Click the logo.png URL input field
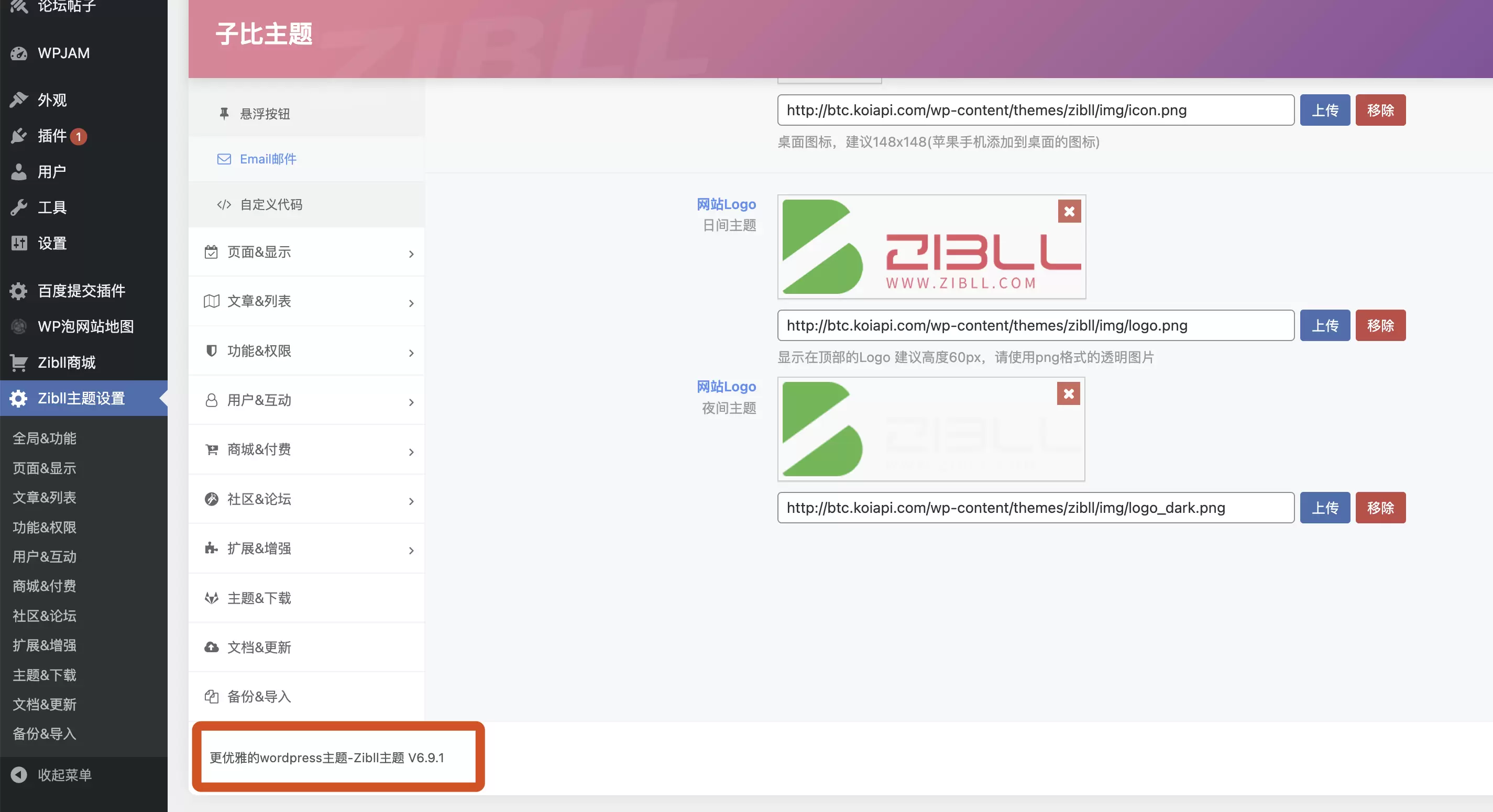Viewport: 1493px width, 812px height. pos(1036,326)
